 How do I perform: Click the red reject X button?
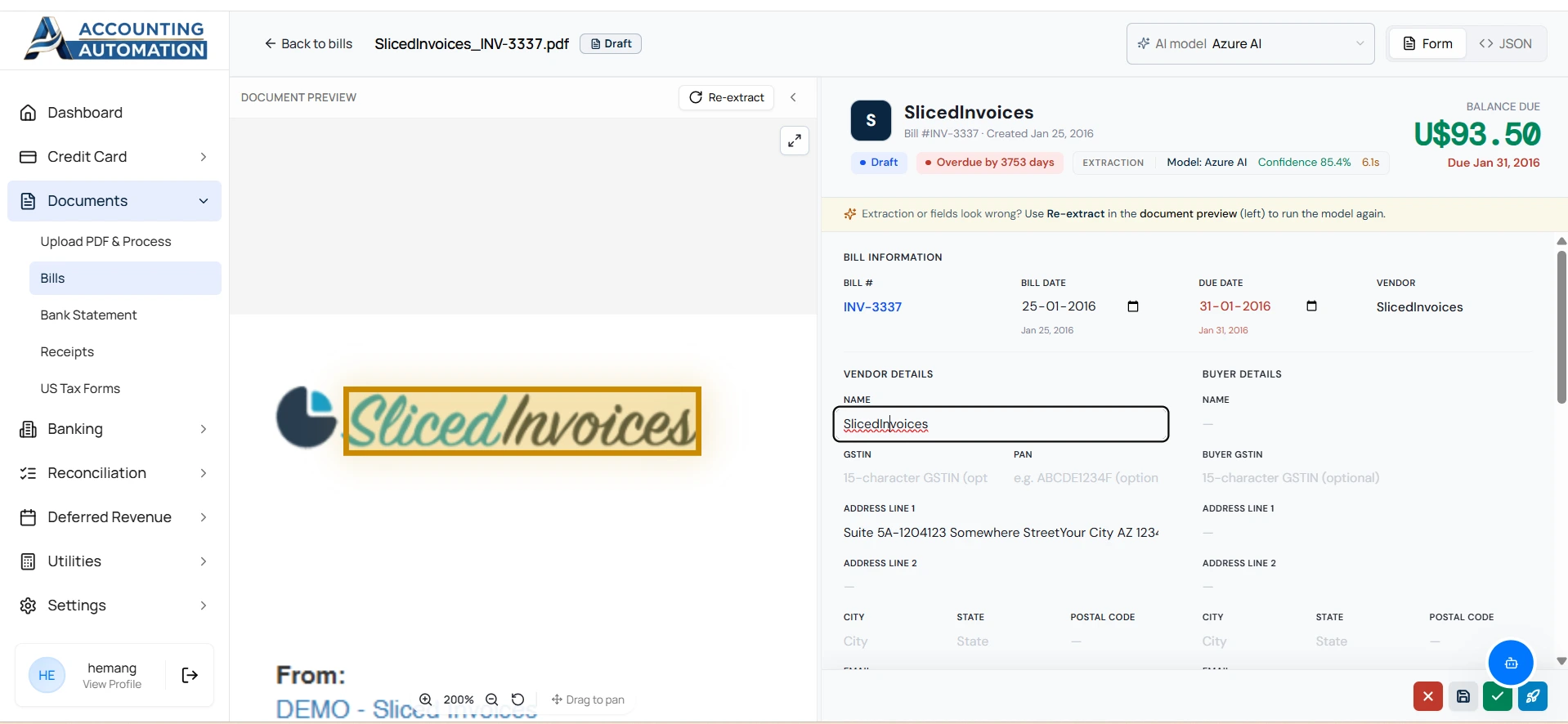[x=1428, y=696]
